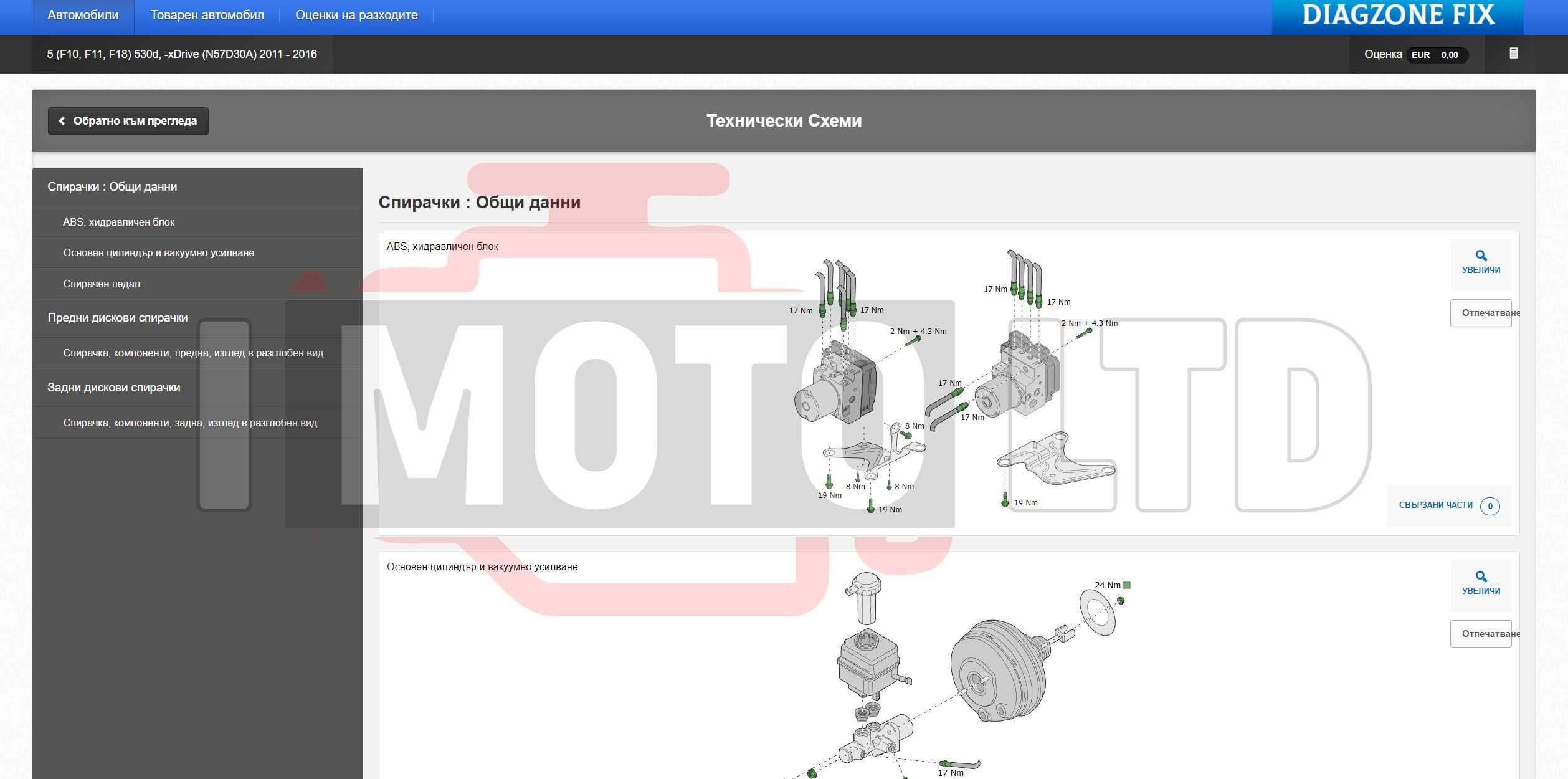The image size is (1568, 779).
Task: Open the Автомобили tab
Action: pyautogui.click(x=83, y=16)
